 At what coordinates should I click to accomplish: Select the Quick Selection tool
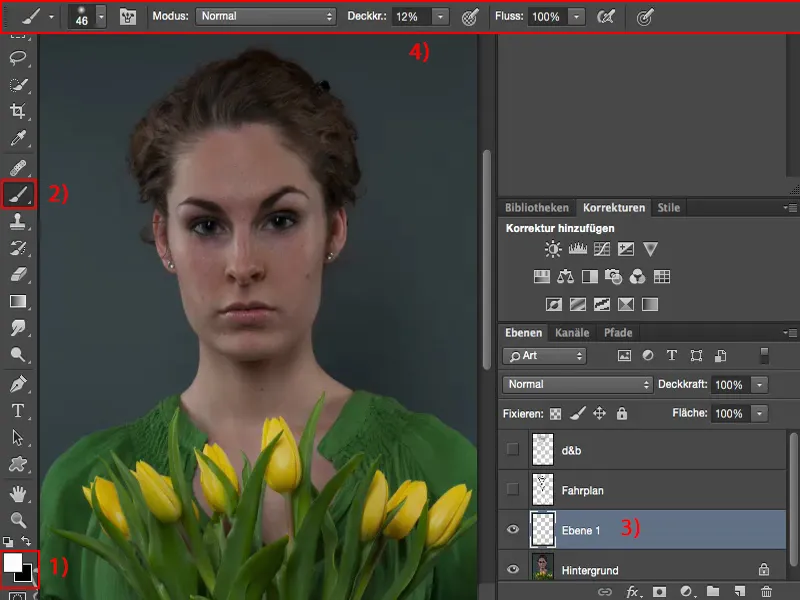18,84
